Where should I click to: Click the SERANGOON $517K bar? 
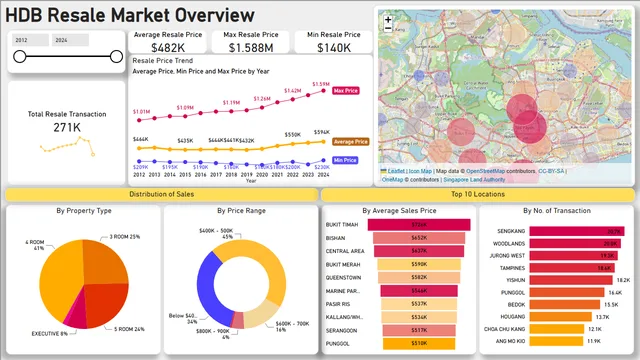click(419, 330)
